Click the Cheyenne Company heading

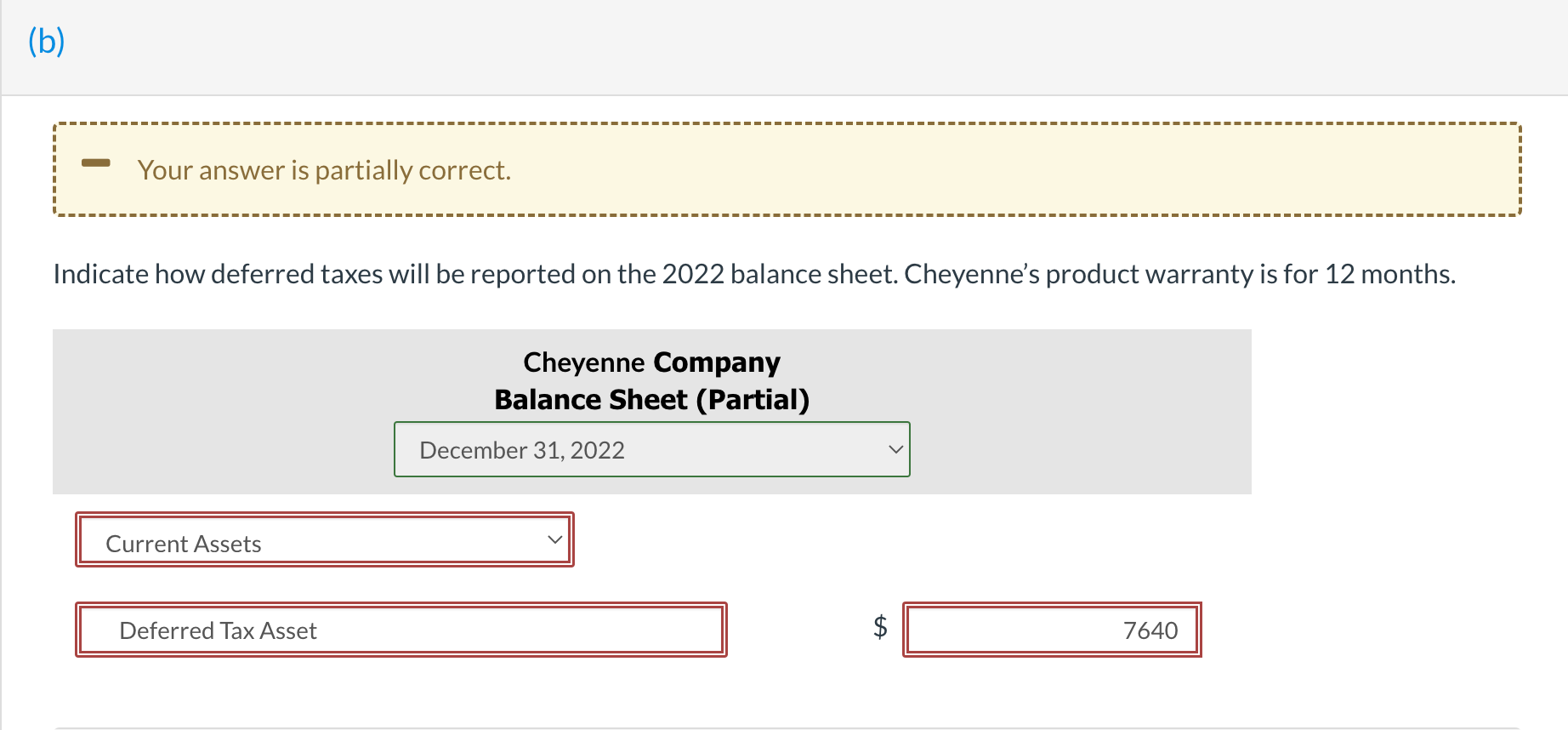click(651, 362)
